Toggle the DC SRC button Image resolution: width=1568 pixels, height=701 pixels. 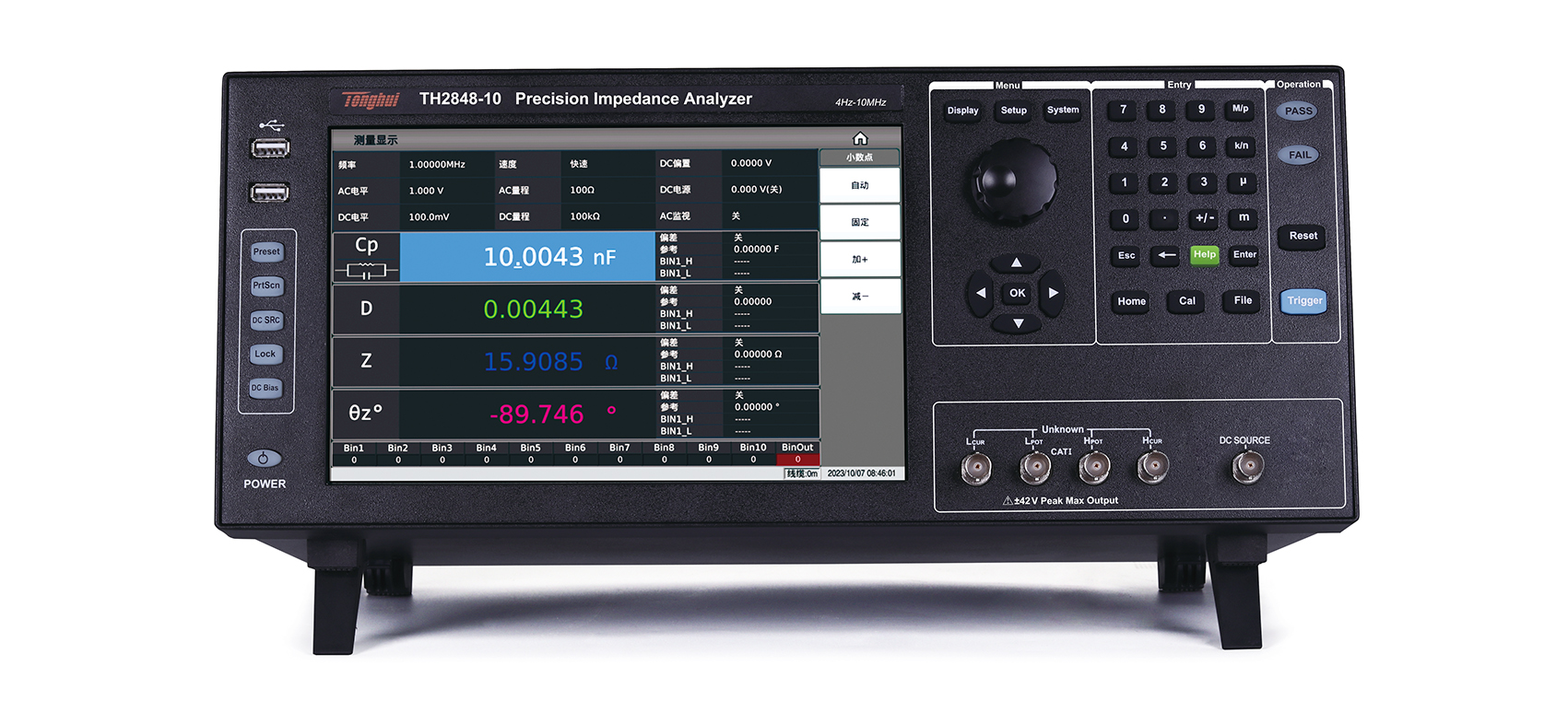[x=265, y=321]
